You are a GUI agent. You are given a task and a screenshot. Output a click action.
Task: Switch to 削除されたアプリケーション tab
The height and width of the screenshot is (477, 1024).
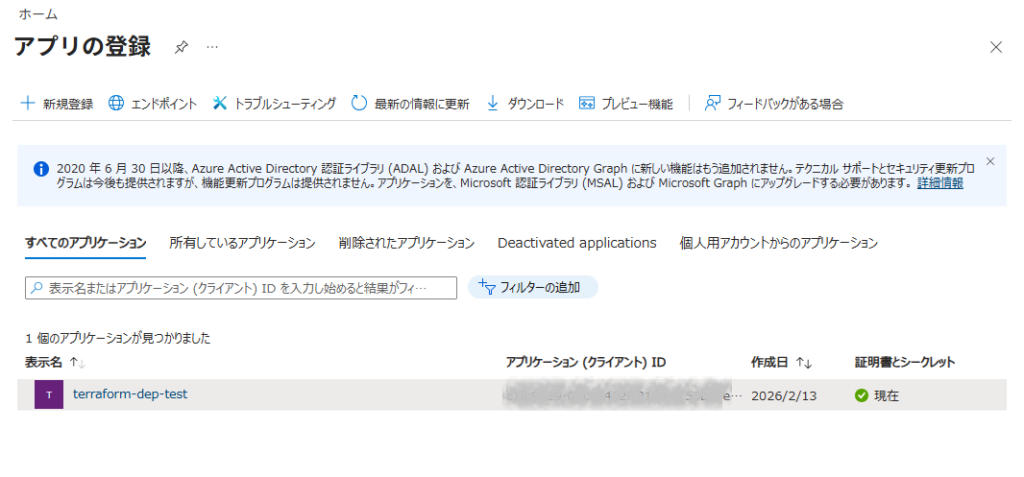coord(406,243)
